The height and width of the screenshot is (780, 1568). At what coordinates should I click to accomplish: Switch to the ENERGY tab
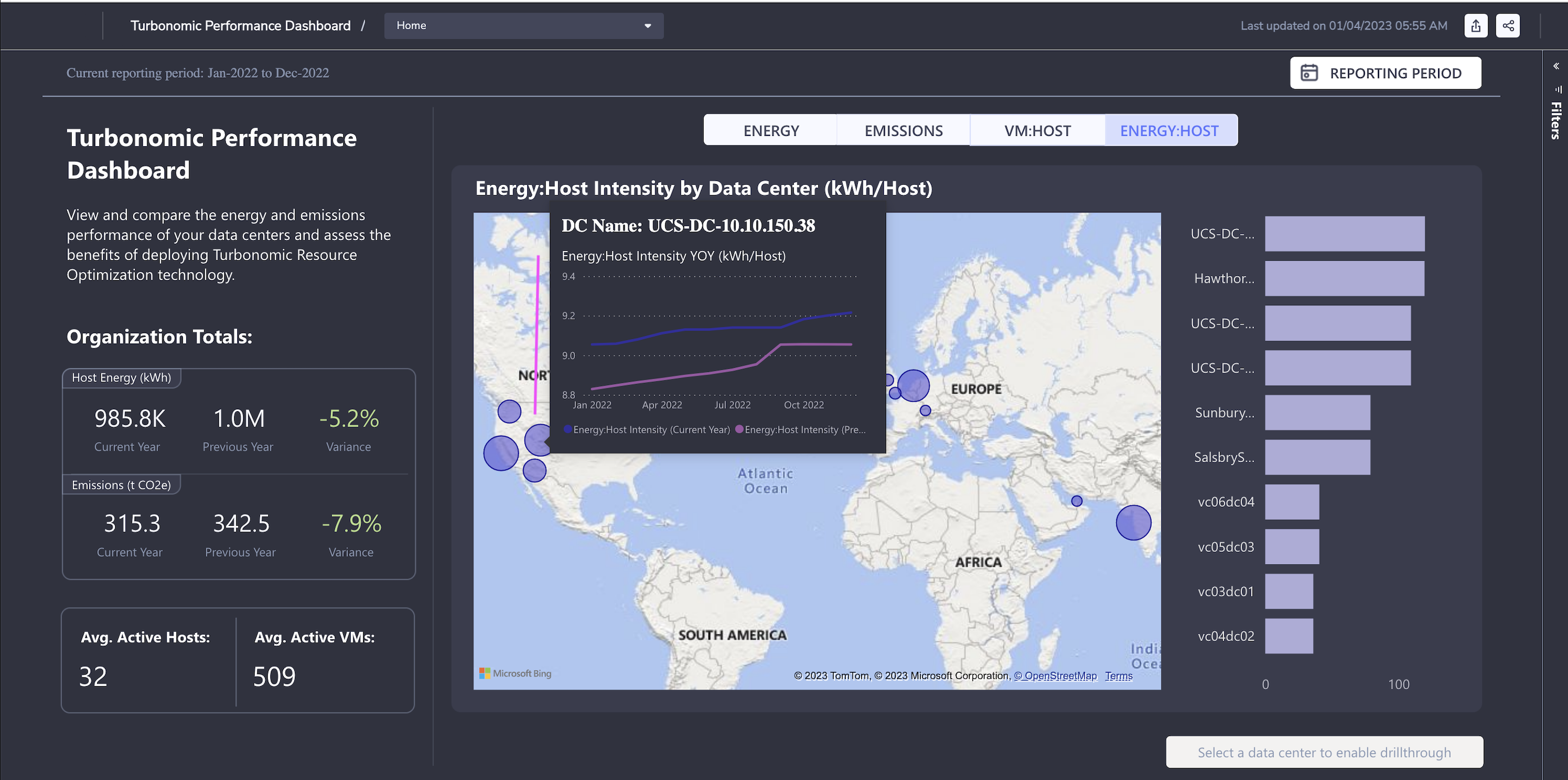pos(770,130)
